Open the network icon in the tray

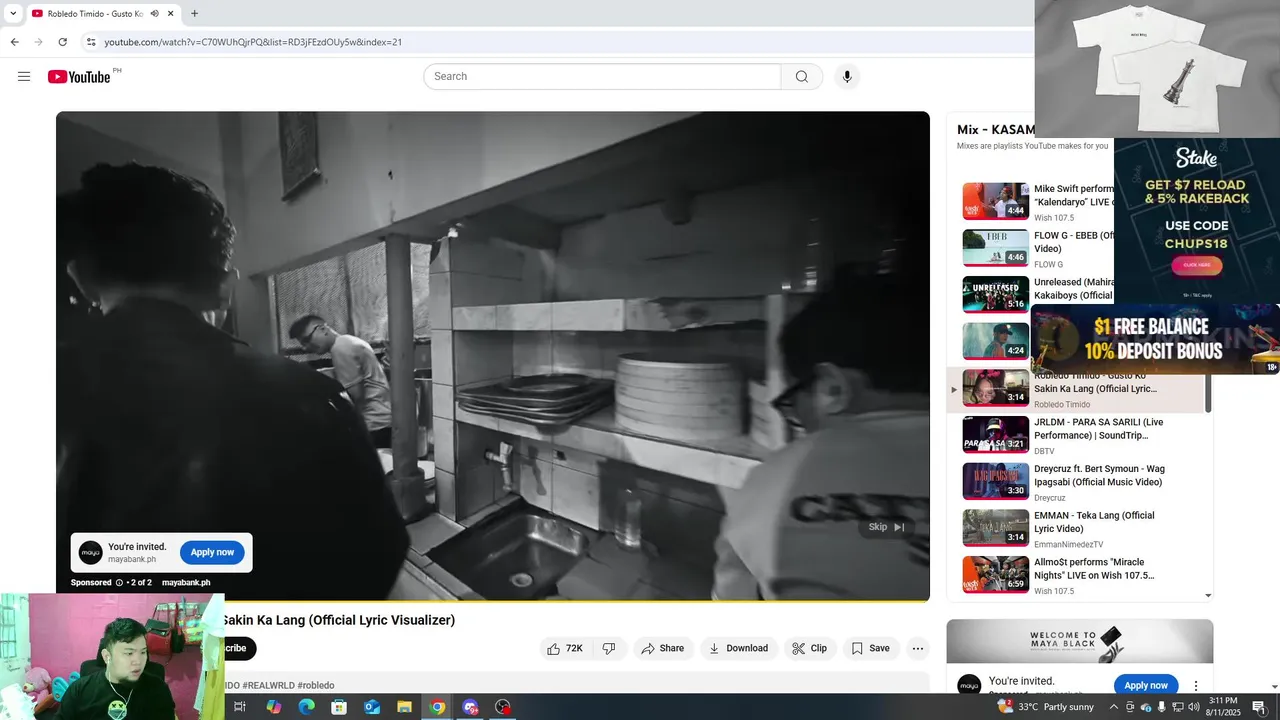tap(1178, 707)
